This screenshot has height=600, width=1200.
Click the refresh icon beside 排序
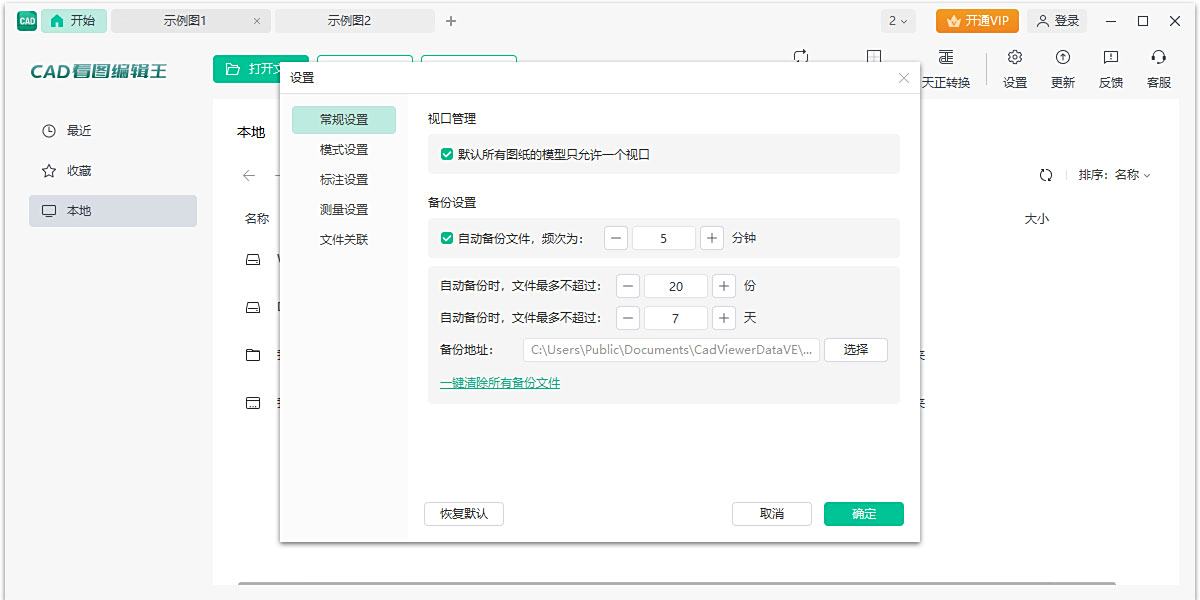[1046, 175]
